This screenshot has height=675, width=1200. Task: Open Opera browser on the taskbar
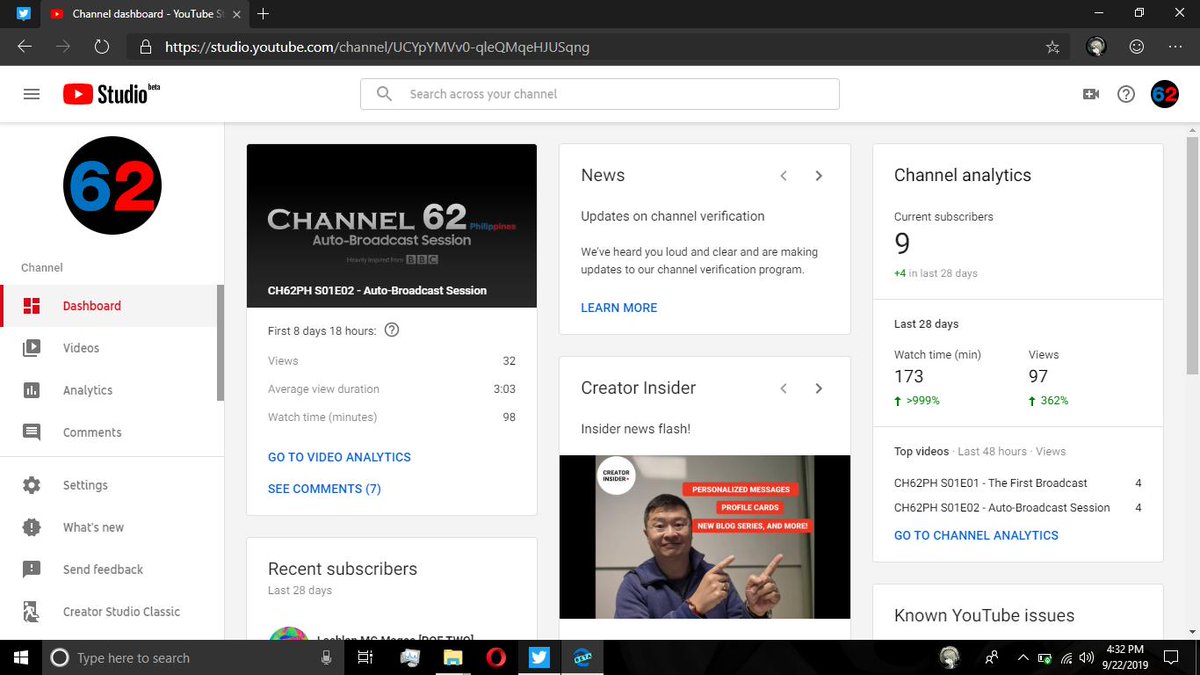coord(496,657)
